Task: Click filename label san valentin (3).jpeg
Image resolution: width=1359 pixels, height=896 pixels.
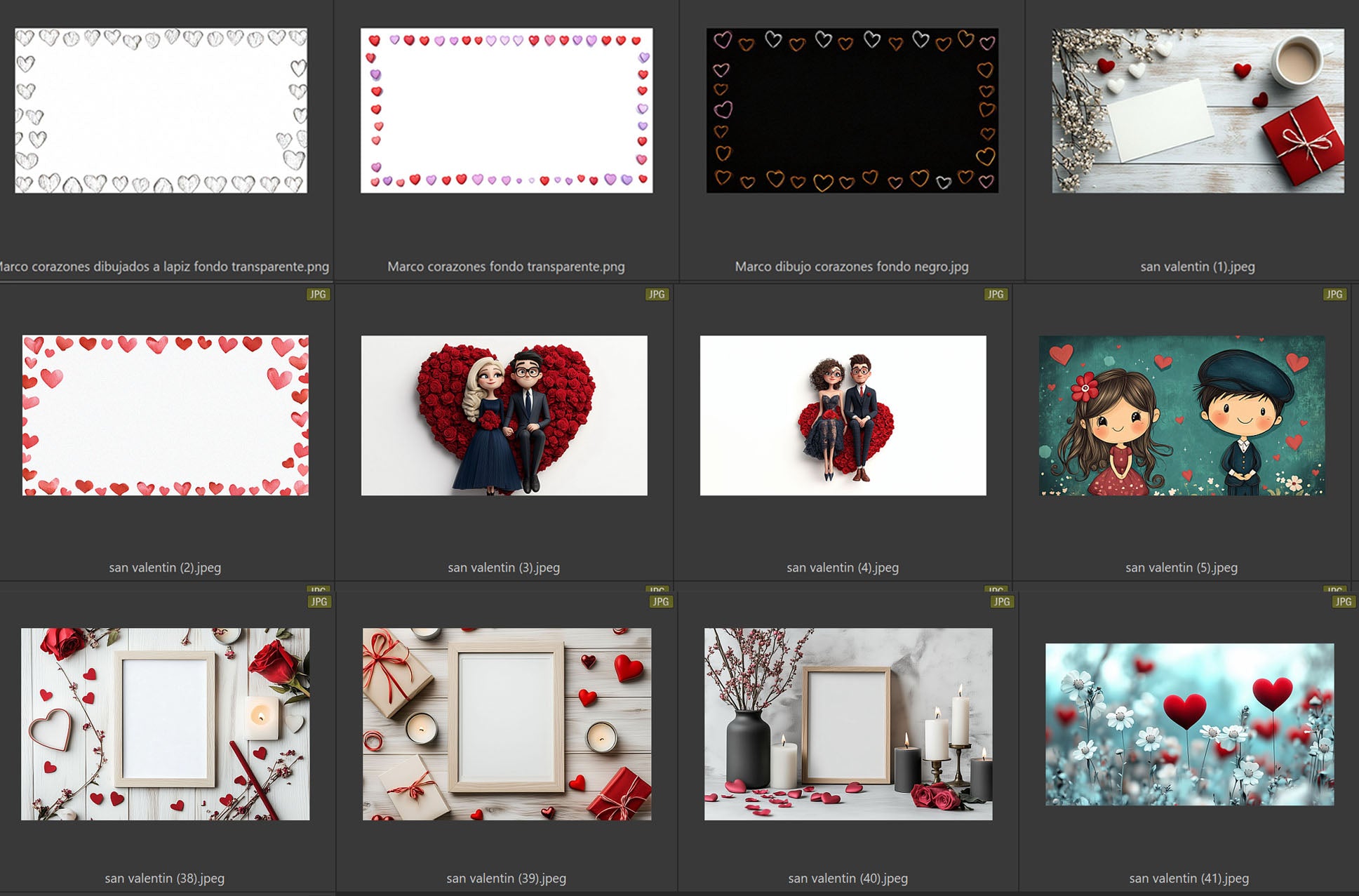Action: coord(504,567)
